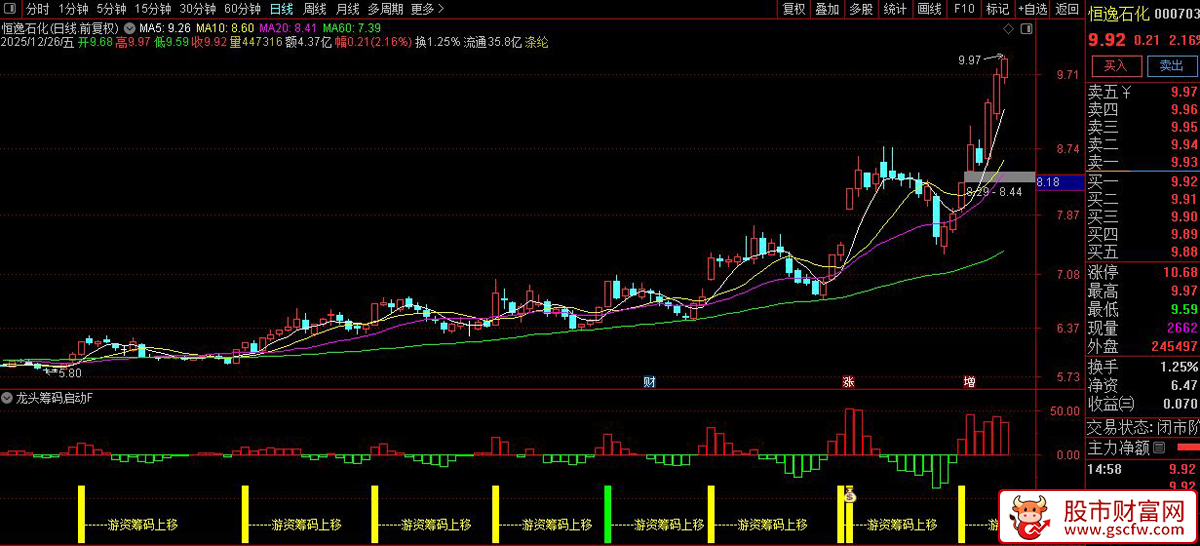Viewport: 1200px width, 546px height.
Task: Click the 复权 adjustment button
Action: (794, 9)
